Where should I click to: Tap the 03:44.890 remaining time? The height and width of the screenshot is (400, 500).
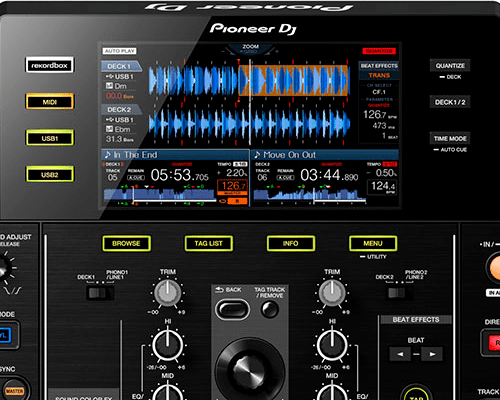coord(329,175)
